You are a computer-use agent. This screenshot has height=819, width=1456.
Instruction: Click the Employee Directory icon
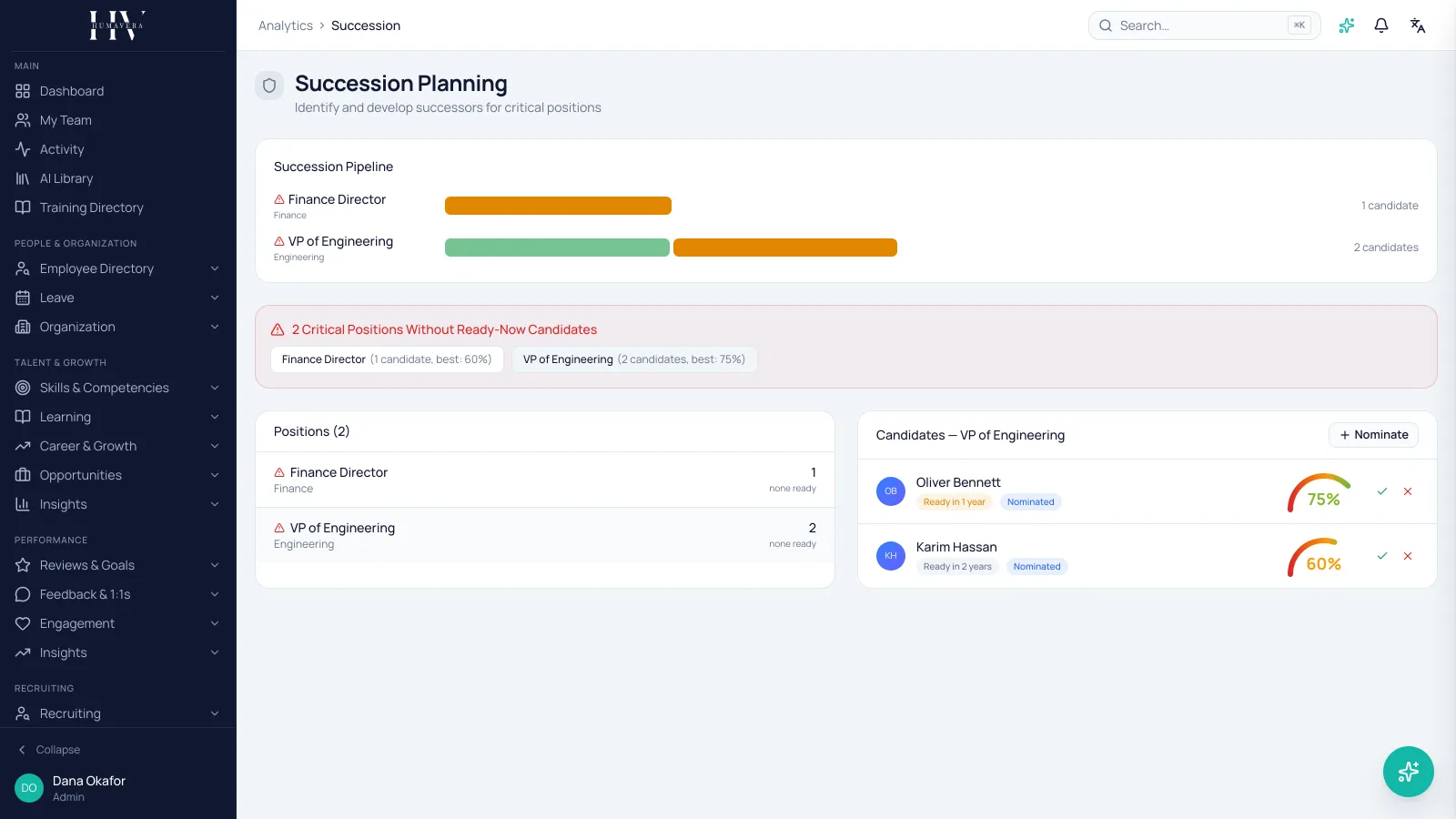coord(23,268)
